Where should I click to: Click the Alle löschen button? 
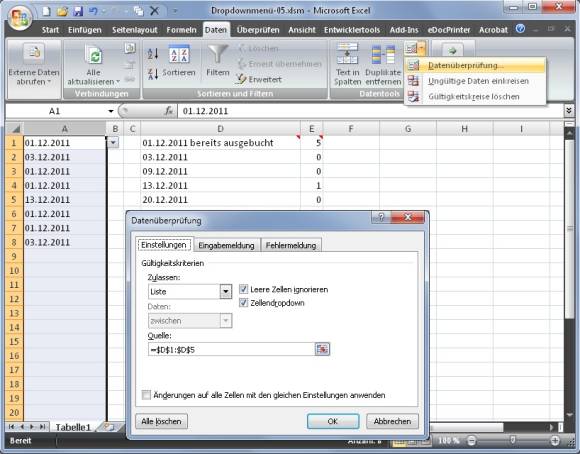point(161,421)
